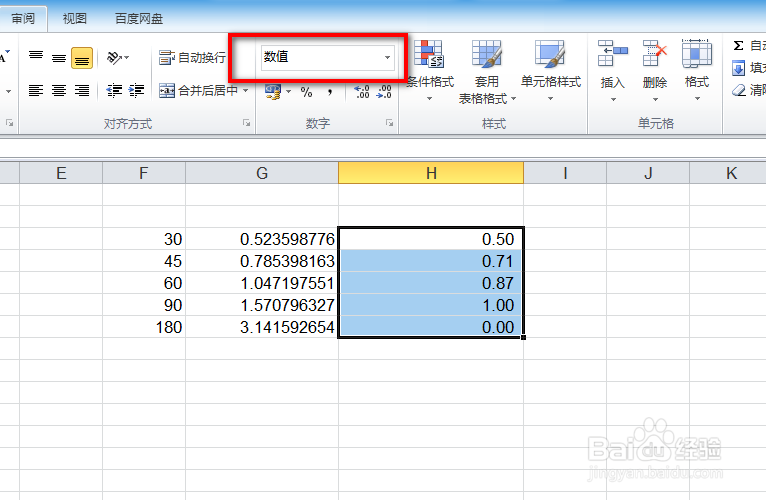Select column I header
Viewport: 766px width, 500px height.
(565, 173)
